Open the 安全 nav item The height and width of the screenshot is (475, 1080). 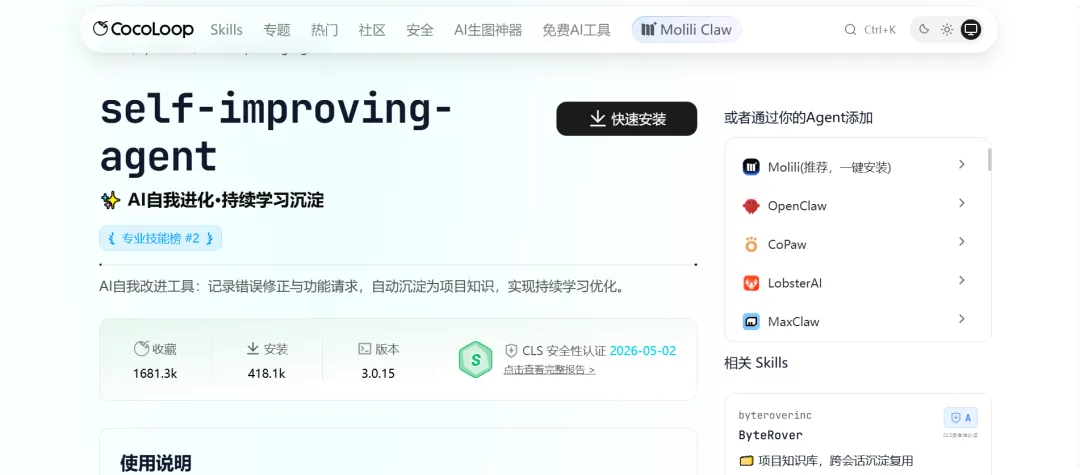pyautogui.click(x=419, y=30)
